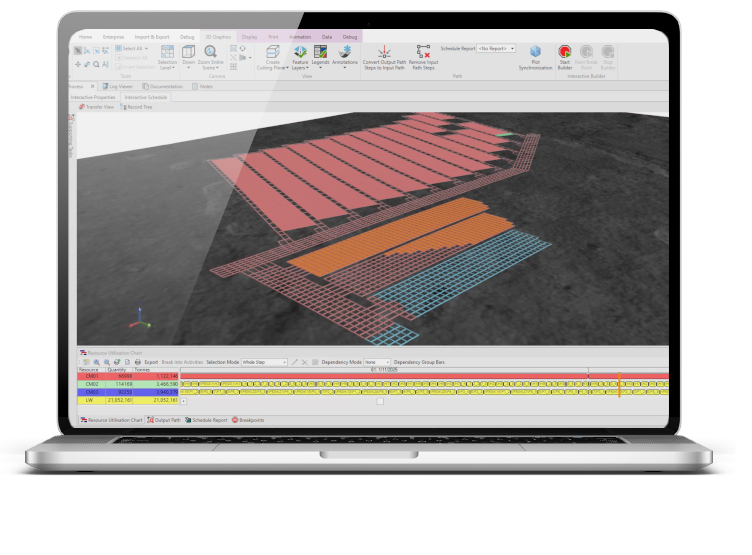Click the Zoom Entire Scene icon
The width and height of the screenshot is (752, 555).
pos(210,51)
